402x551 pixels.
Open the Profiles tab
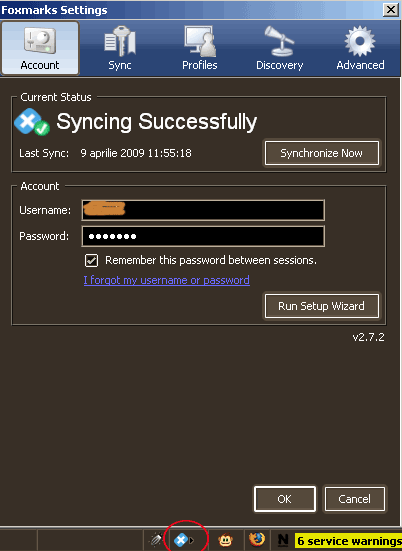[x=200, y=48]
